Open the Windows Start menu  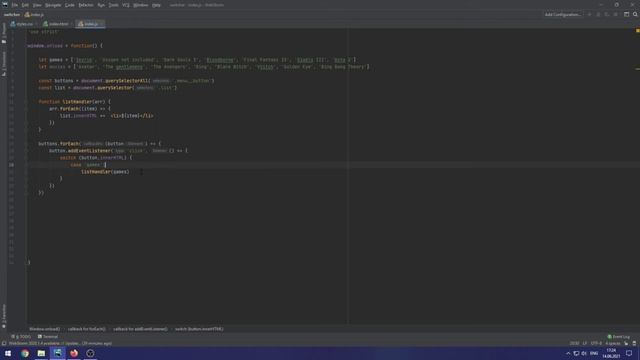coord(8,353)
